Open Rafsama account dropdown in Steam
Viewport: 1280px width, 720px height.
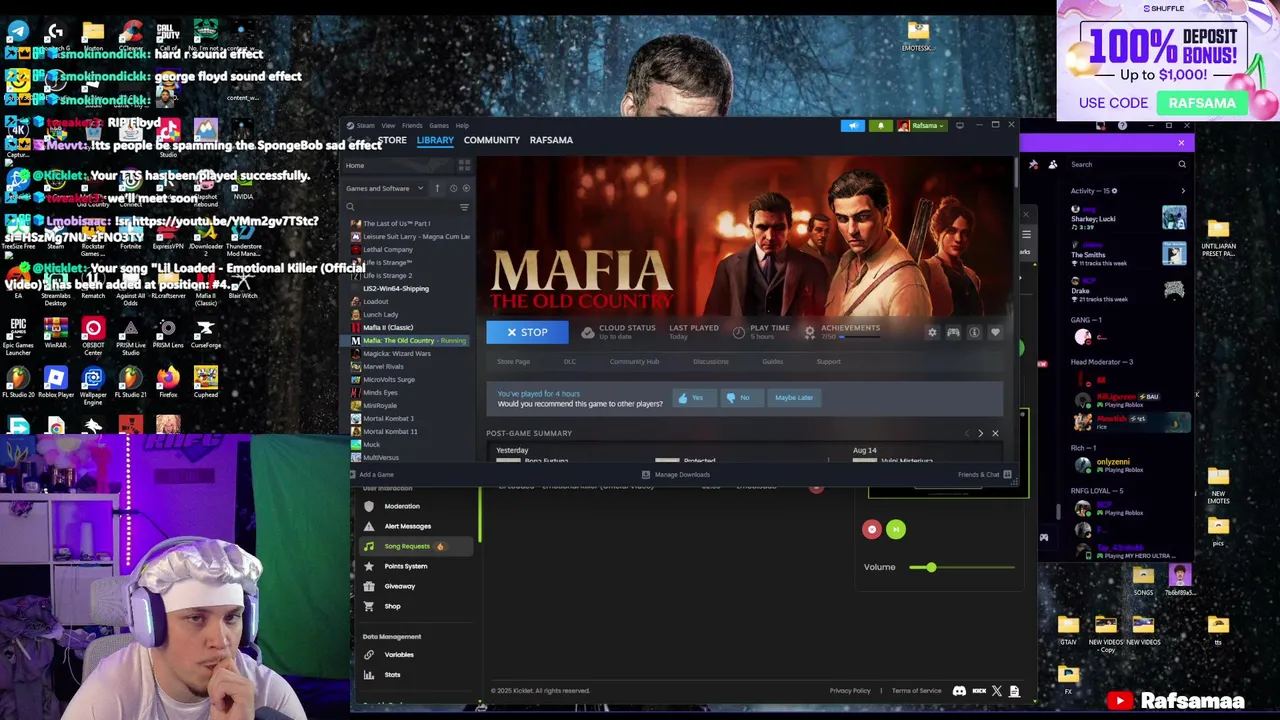point(921,126)
